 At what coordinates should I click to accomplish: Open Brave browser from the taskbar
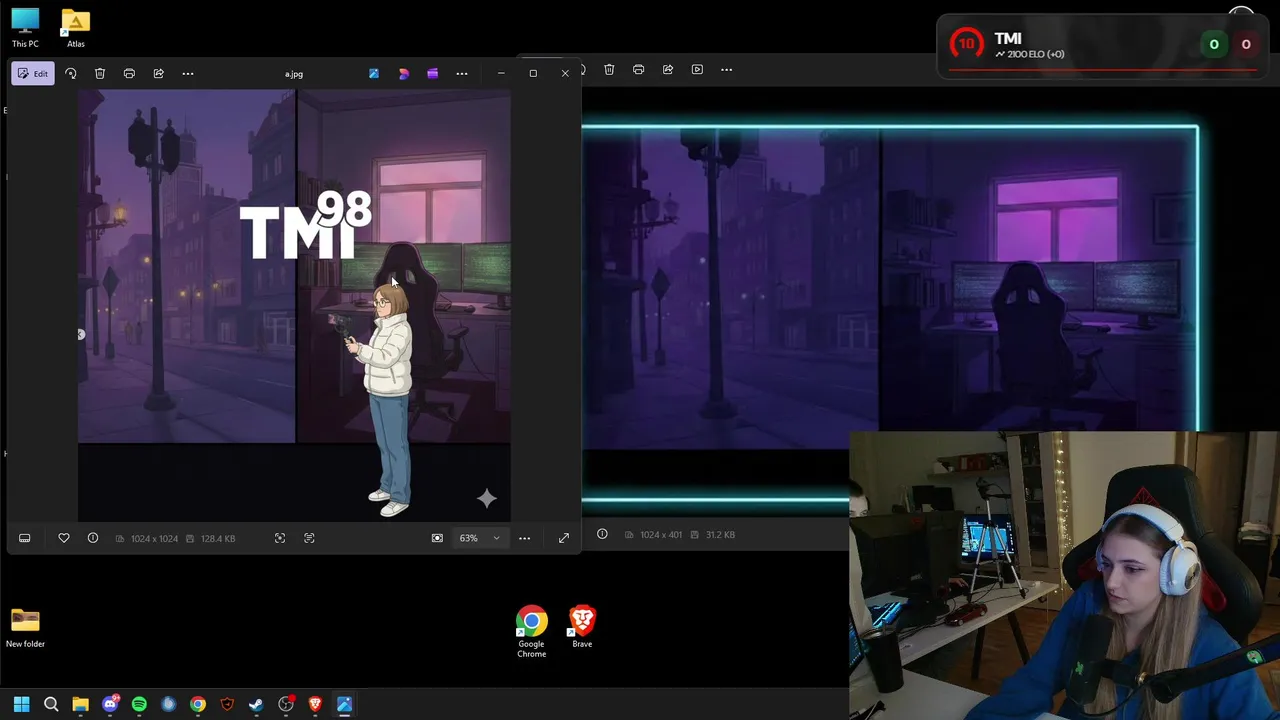[315, 704]
